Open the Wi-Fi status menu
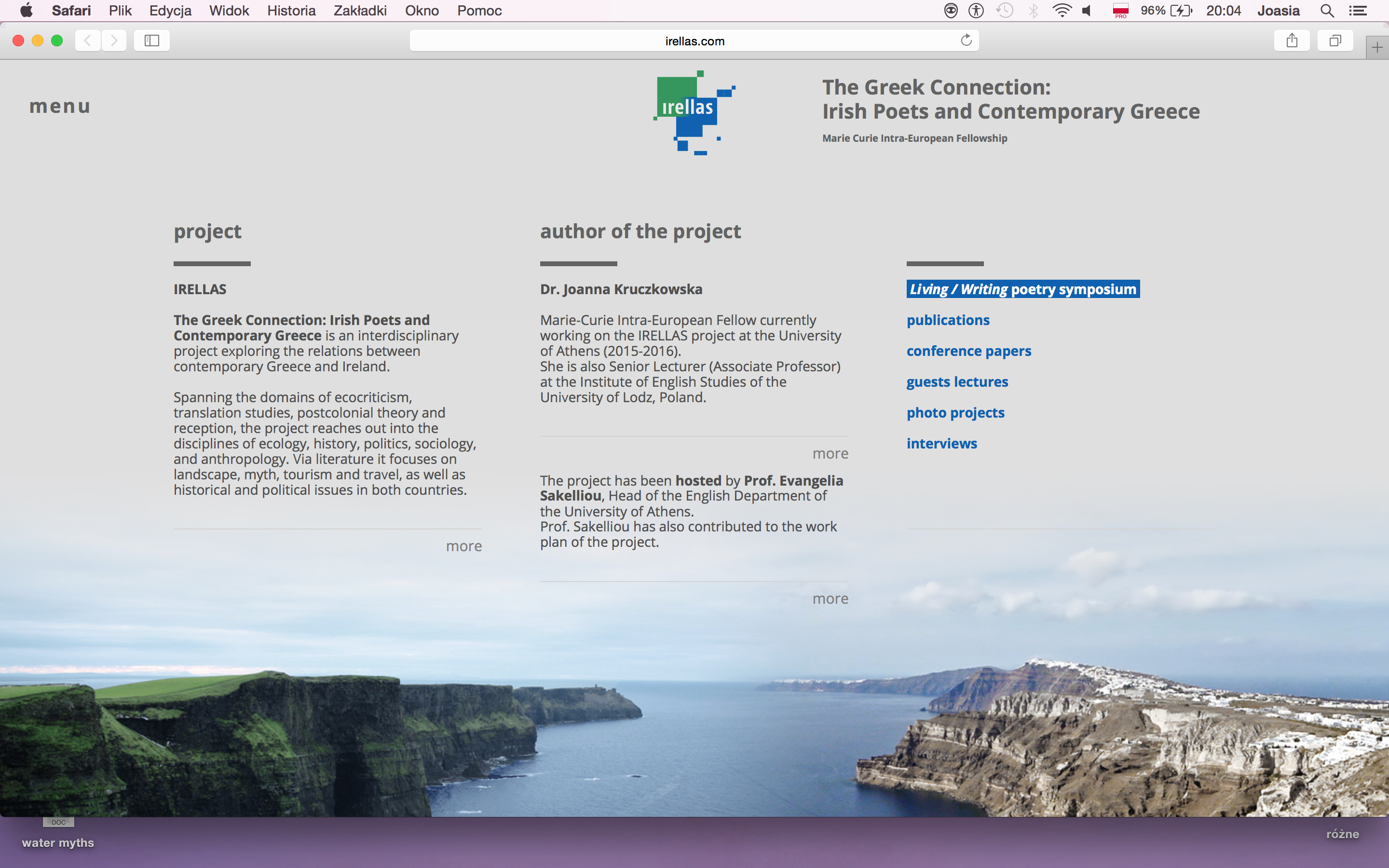This screenshot has width=1389, height=868. (x=1062, y=10)
